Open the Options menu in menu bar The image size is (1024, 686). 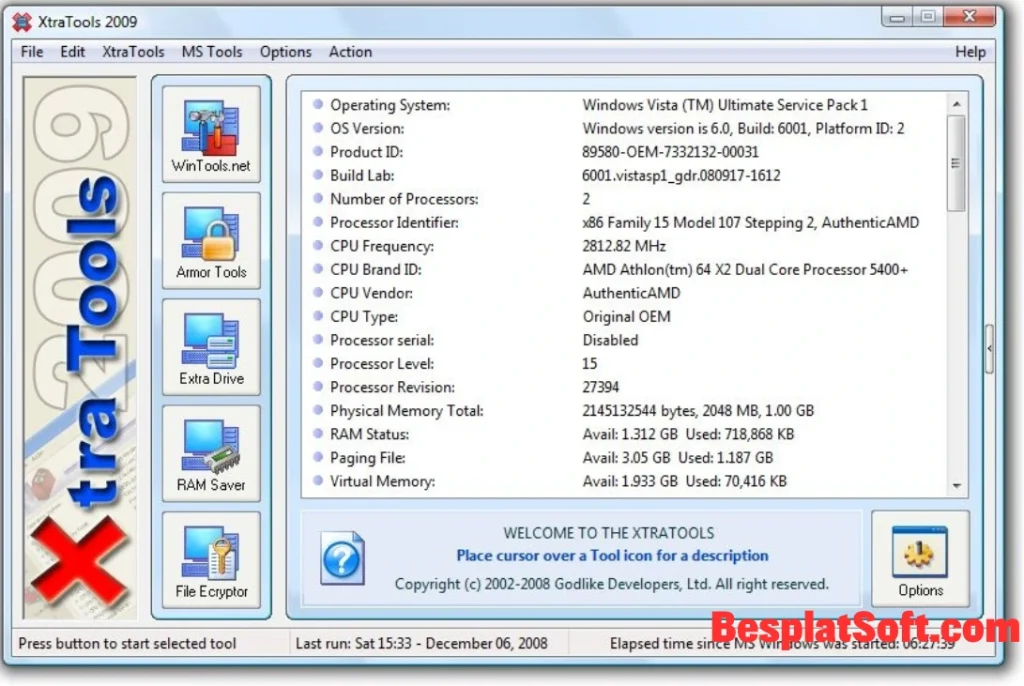click(285, 52)
